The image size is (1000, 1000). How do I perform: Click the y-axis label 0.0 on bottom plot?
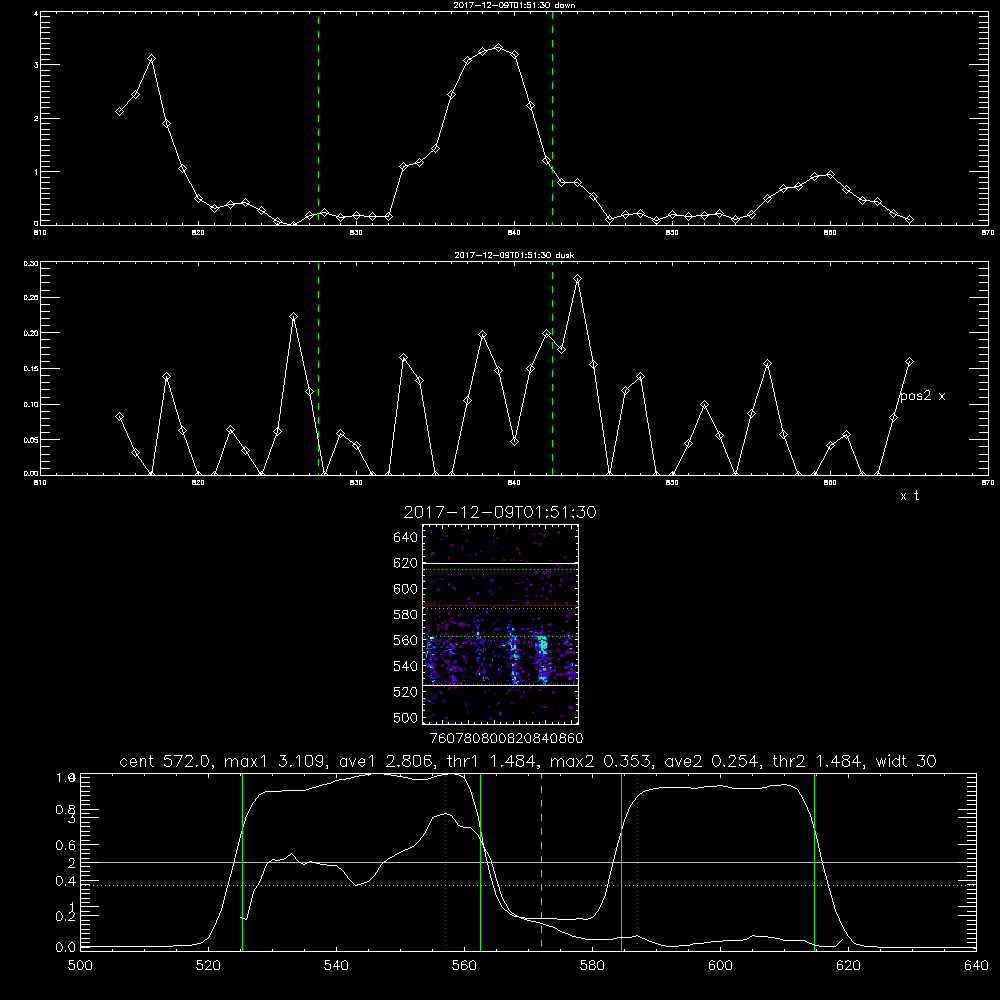pyautogui.click(x=66, y=947)
